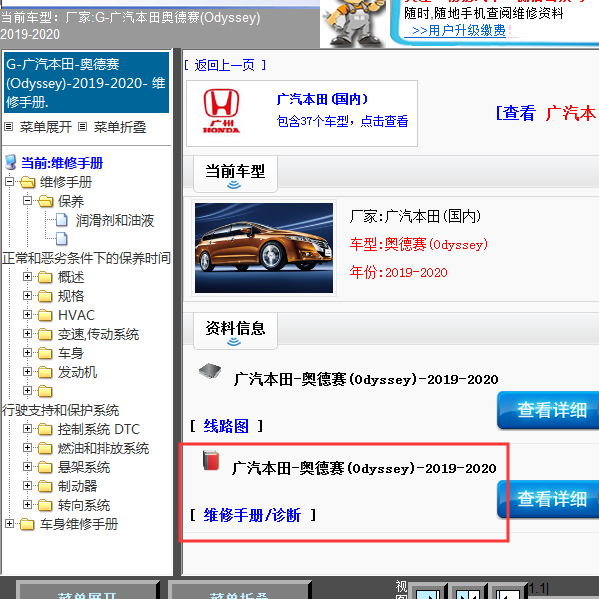The height and width of the screenshot is (599, 599).
Task: Expand the 制动器 folder
Action: click(28, 486)
